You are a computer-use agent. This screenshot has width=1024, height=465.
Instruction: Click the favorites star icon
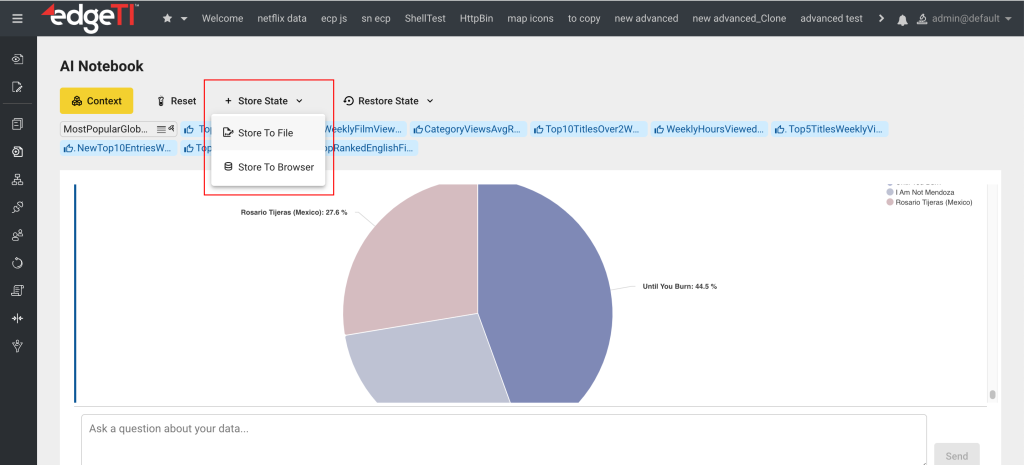tap(167, 19)
